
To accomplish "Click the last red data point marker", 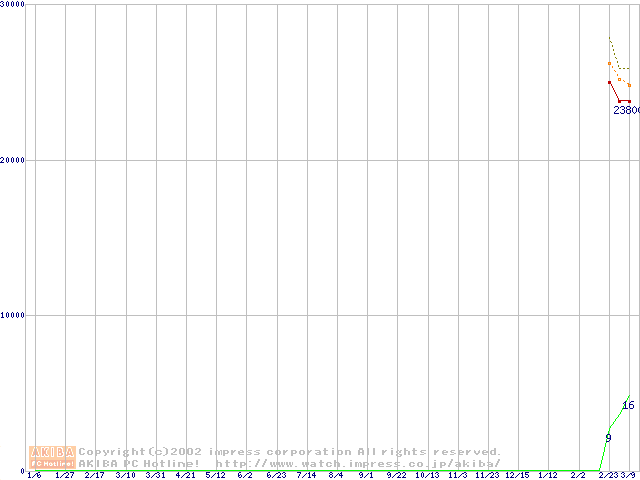I will tap(629, 101).
